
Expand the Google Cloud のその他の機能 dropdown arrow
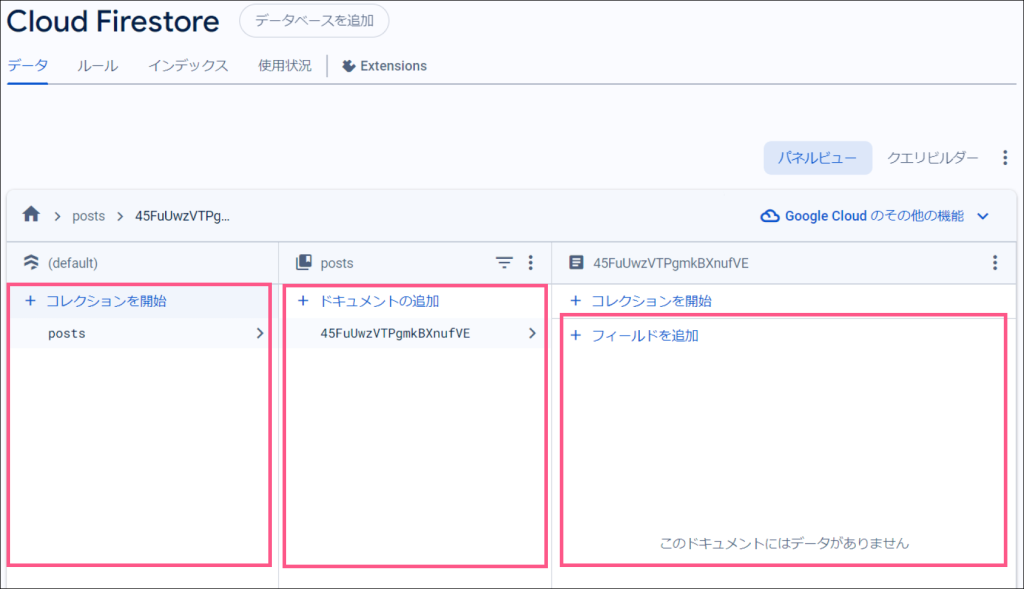pyautogui.click(x=983, y=216)
